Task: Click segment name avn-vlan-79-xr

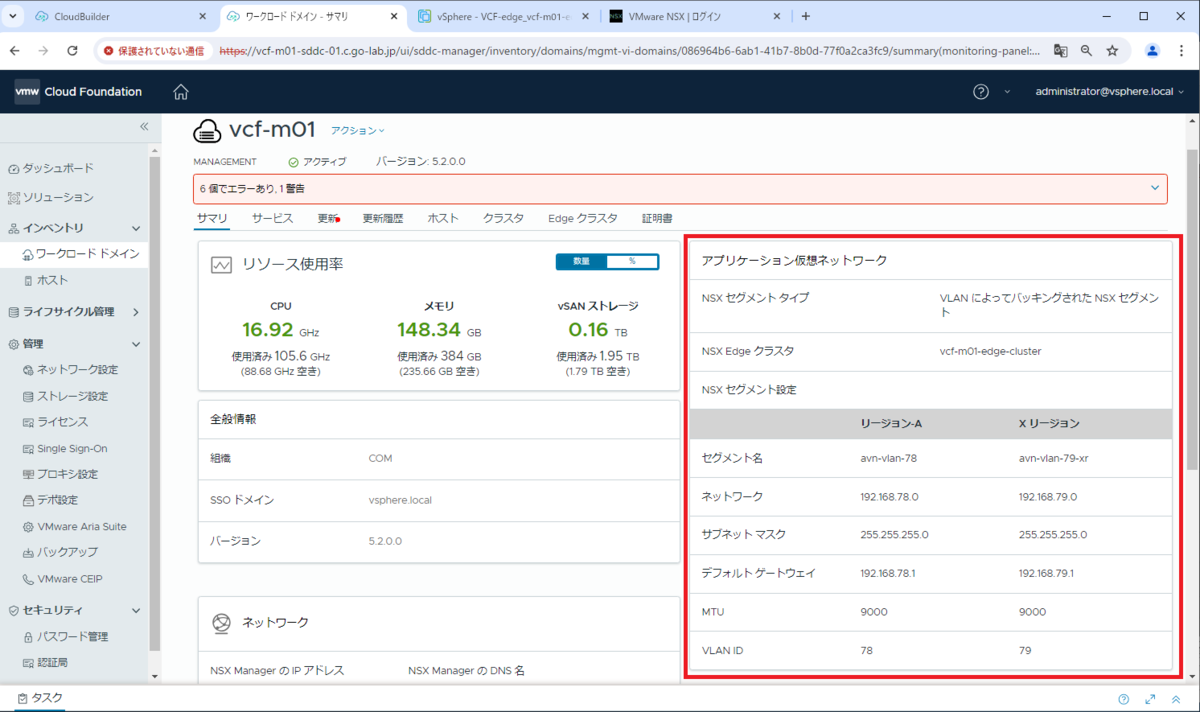Action: coord(1054,457)
